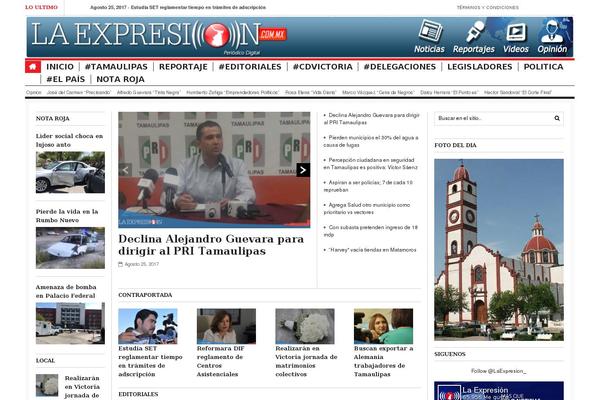Open Estudia SET reglamentar tiempo article
The width and height of the screenshot is (600, 400).
pos(150,361)
